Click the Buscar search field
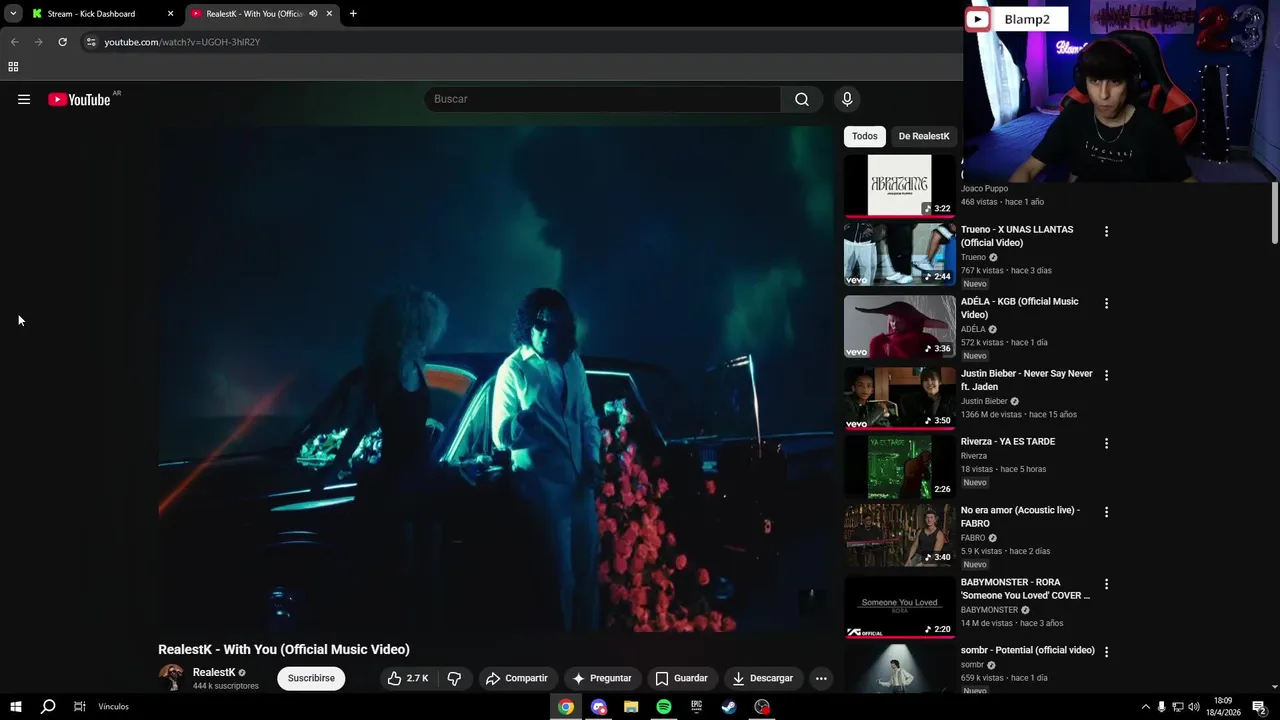Screen dimensions: 1280x720 pos(603,99)
